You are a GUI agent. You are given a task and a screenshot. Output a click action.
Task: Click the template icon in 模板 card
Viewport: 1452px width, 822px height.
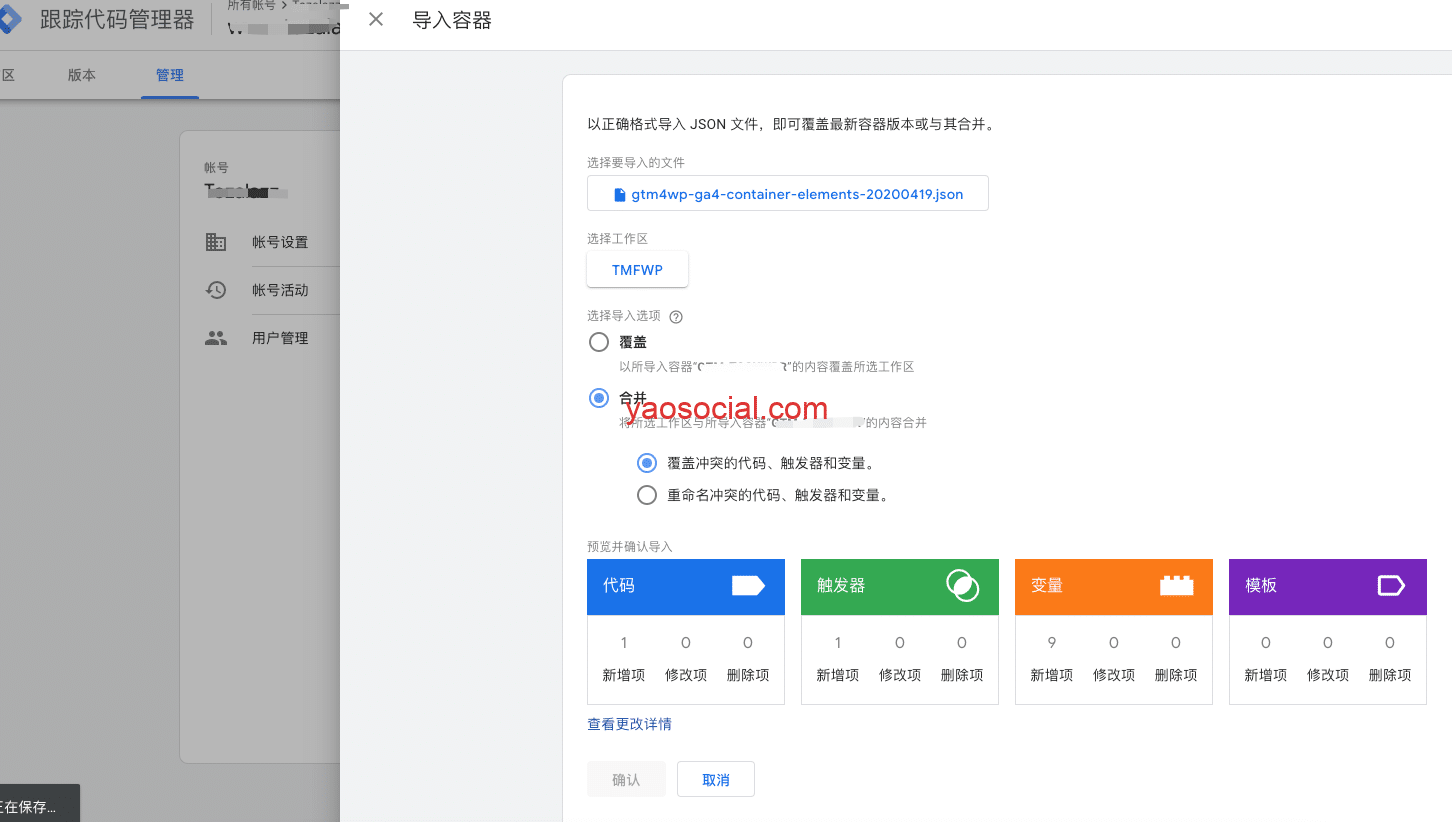tap(1391, 586)
